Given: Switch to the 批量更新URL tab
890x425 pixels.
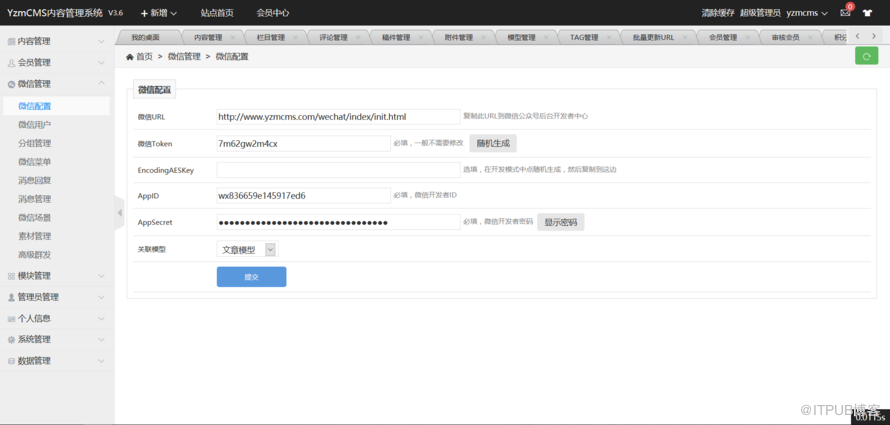Looking at the screenshot, I should [653, 37].
